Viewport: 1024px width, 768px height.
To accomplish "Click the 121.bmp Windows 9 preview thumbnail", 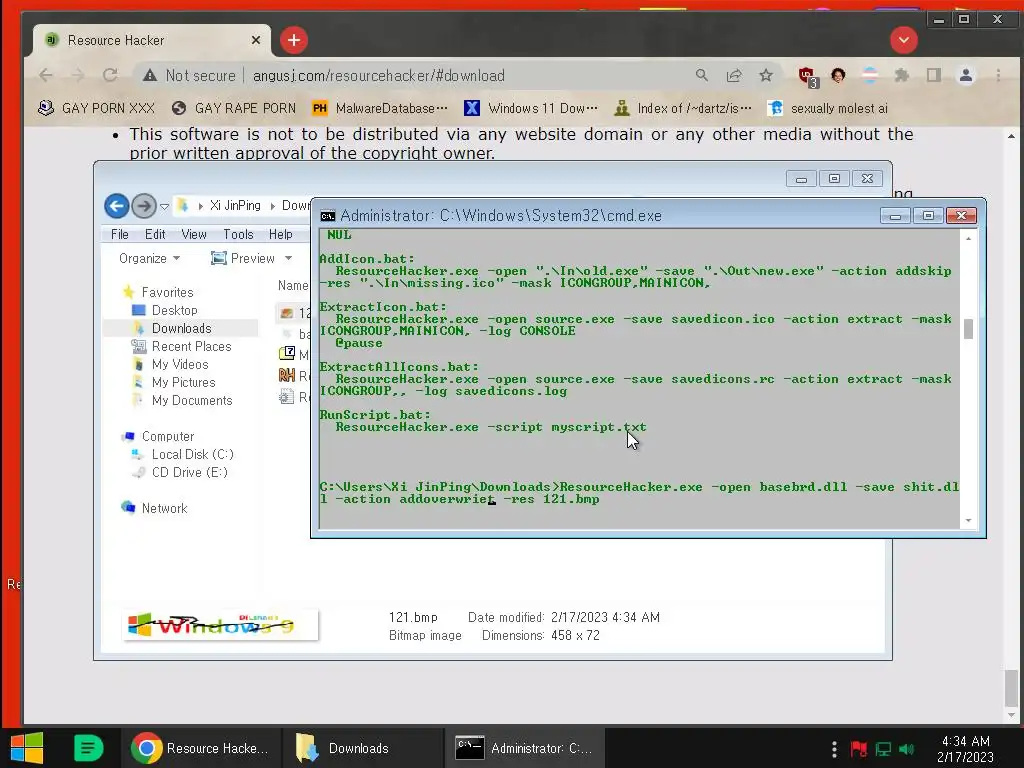I will pyautogui.click(x=220, y=625).
